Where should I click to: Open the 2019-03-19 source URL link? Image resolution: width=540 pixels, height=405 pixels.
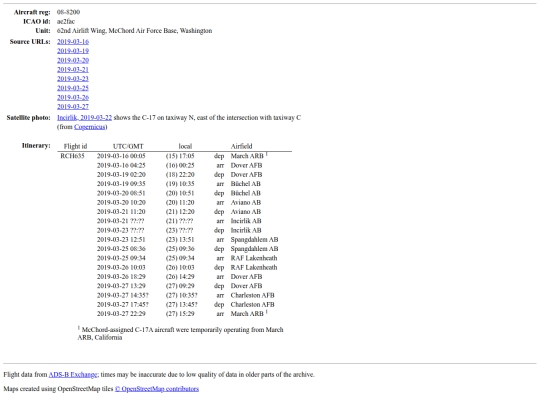click(73, 51)
